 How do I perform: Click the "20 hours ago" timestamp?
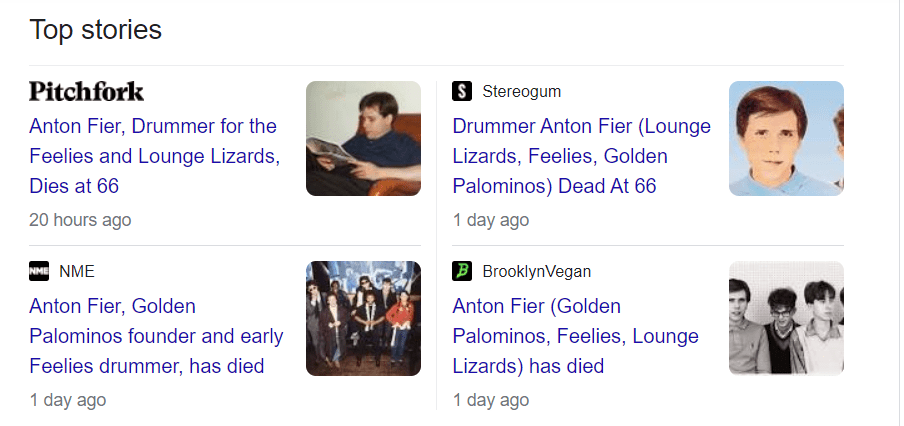click(x=80, y=220)
